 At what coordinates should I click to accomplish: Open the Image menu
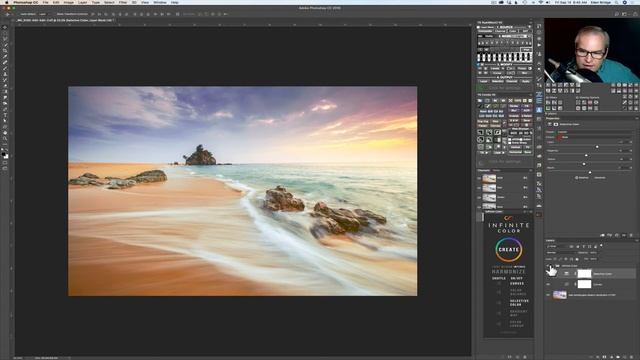[69, 2]
